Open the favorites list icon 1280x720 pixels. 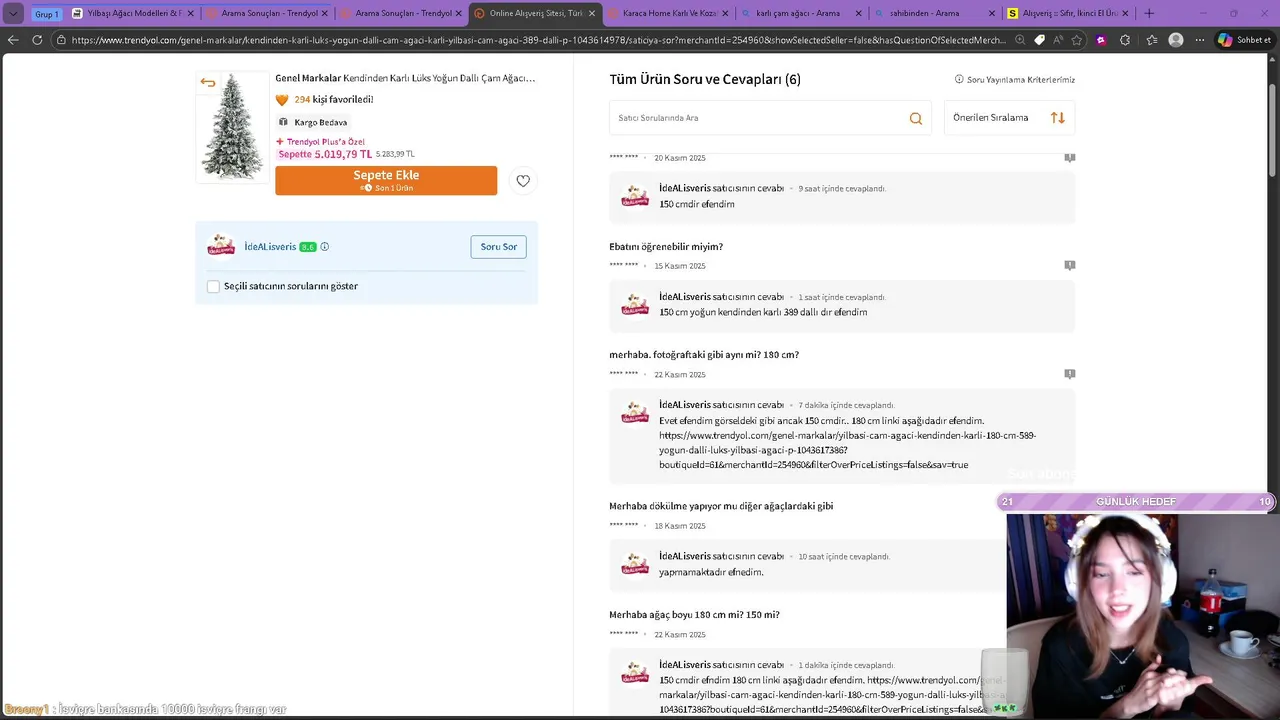coord(1152,40)
